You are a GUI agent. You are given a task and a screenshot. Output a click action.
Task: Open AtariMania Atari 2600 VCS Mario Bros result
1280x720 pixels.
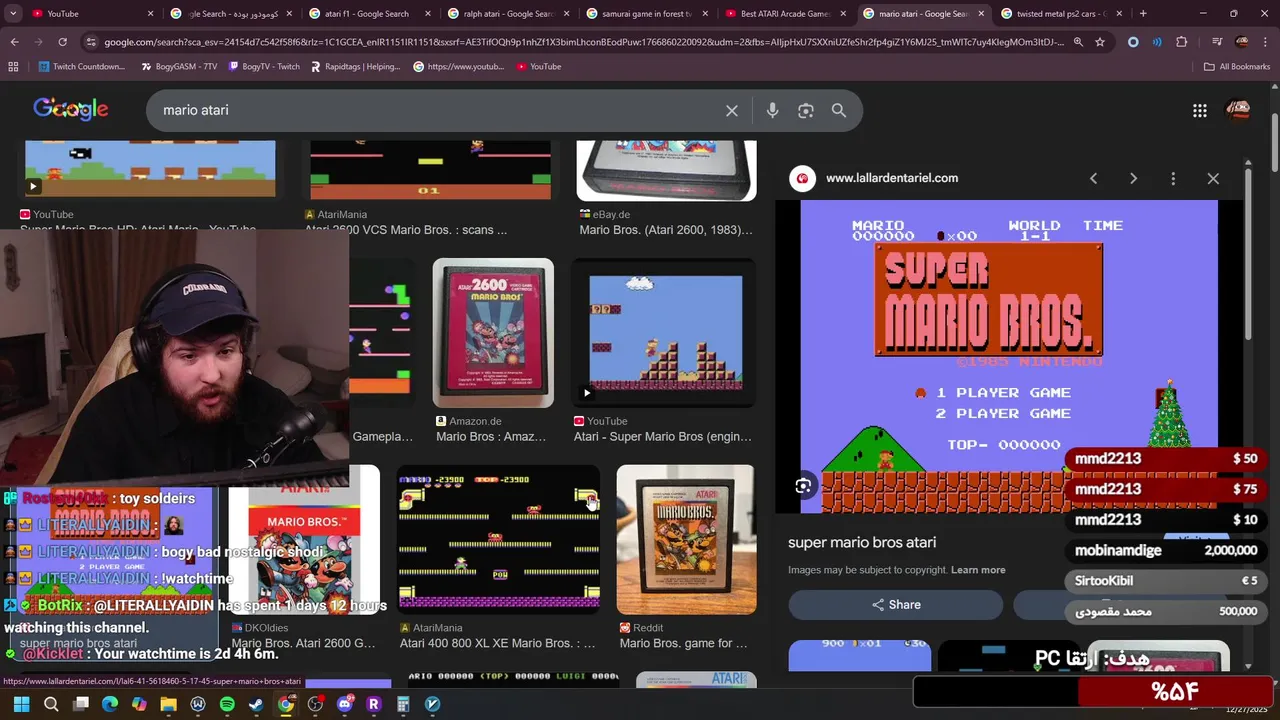coord(406,230)
